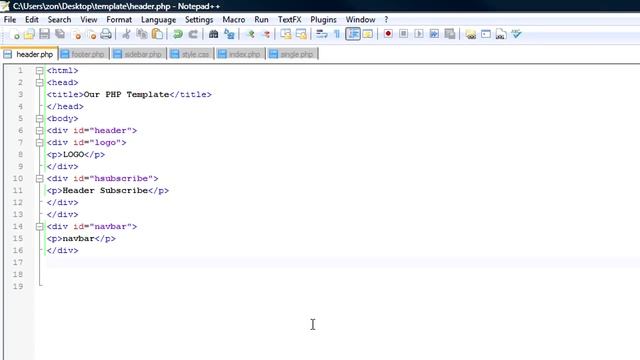Click the Redo arrow icon

[193, 34]
